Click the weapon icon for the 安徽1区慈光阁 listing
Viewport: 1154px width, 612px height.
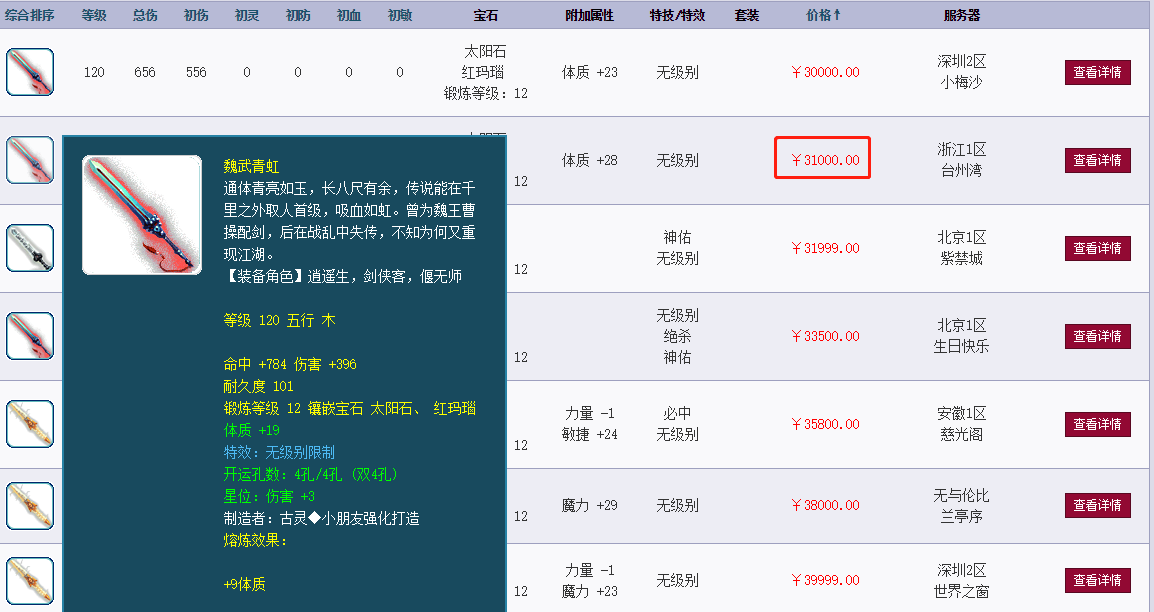[x=29, y=423]
